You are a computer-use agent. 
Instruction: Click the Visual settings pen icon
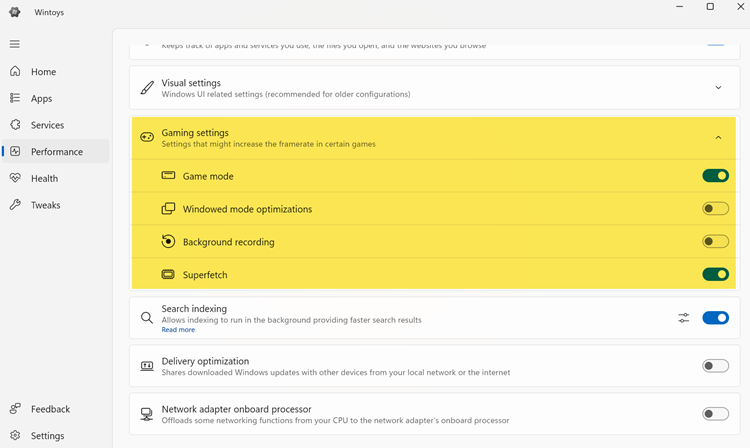[147, 88]
